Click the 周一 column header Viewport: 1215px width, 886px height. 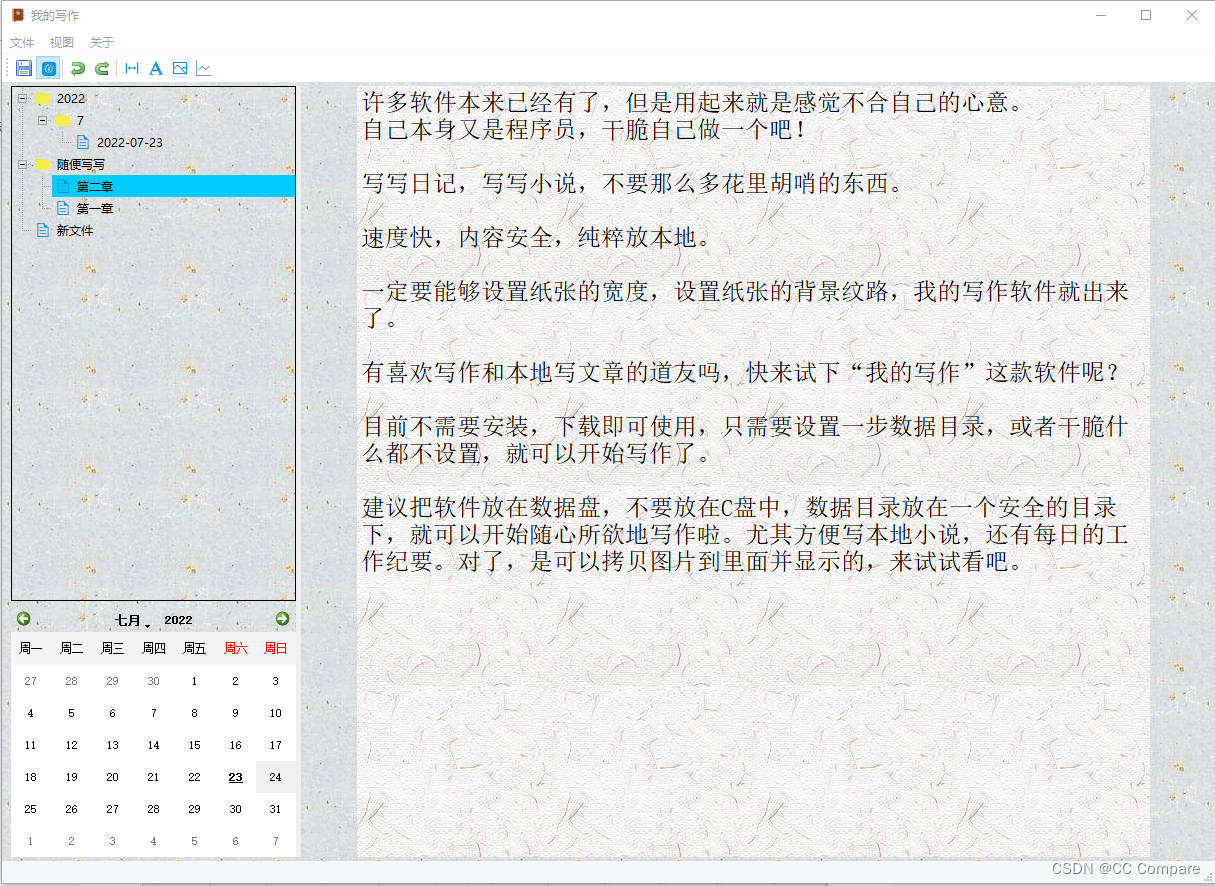(30, 649)
